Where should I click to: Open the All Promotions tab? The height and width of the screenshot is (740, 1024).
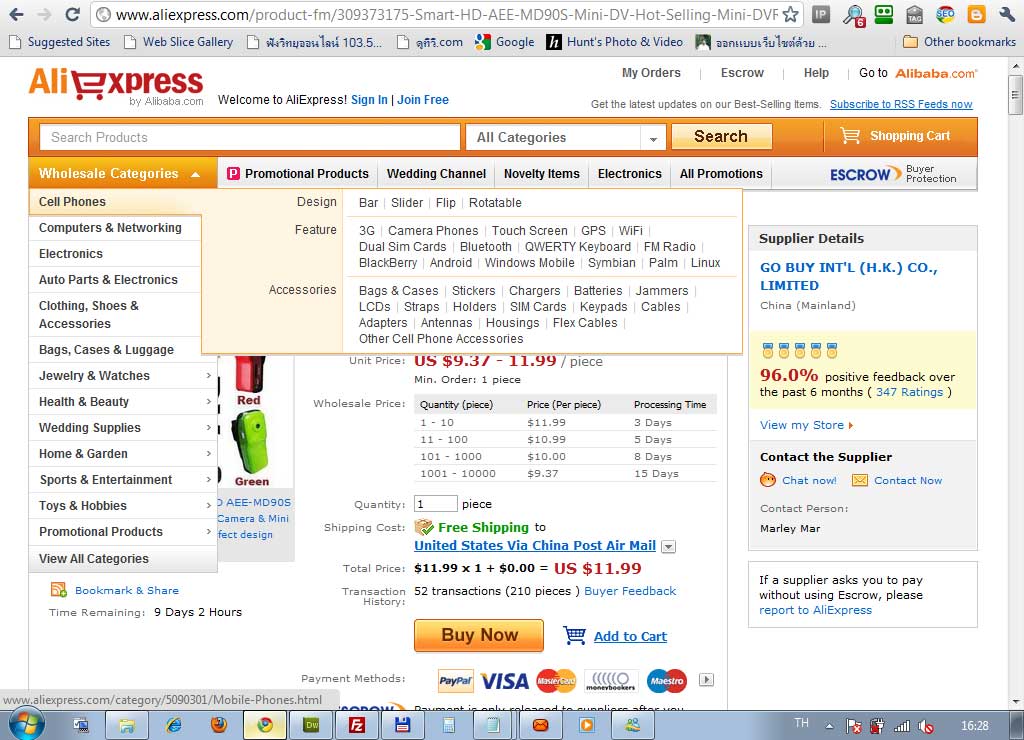pyautogui.click(x=721, y=174)
